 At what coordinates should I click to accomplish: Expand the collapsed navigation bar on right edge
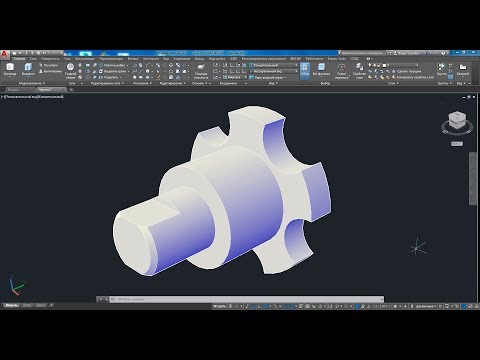point(473,178)
